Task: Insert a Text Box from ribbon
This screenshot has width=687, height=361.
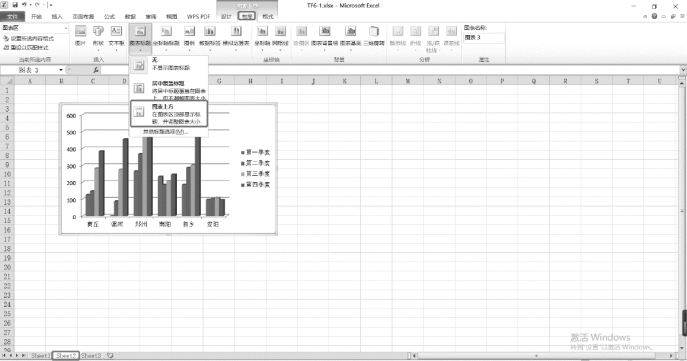Action: click(116, 36)
